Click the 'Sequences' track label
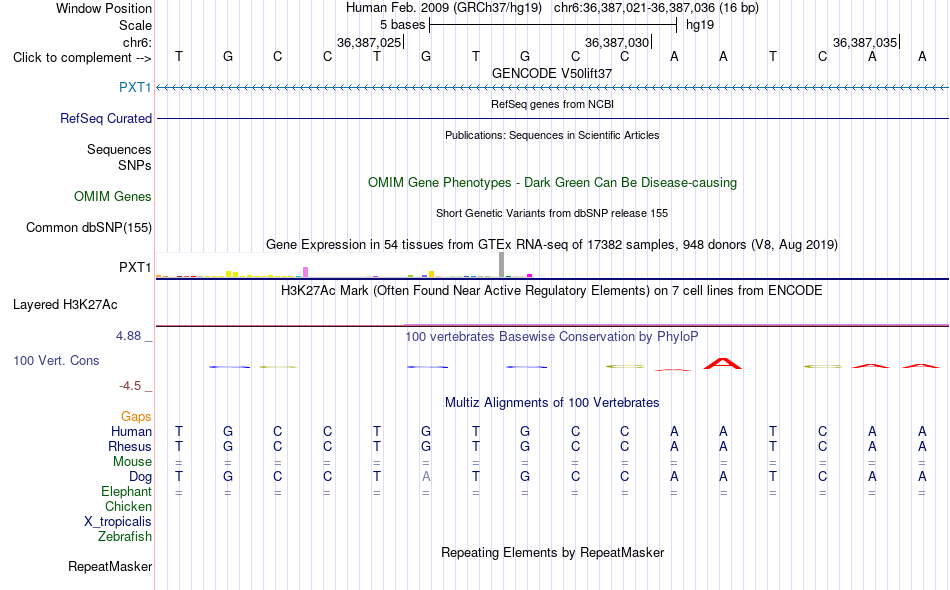 click(119, 150)
